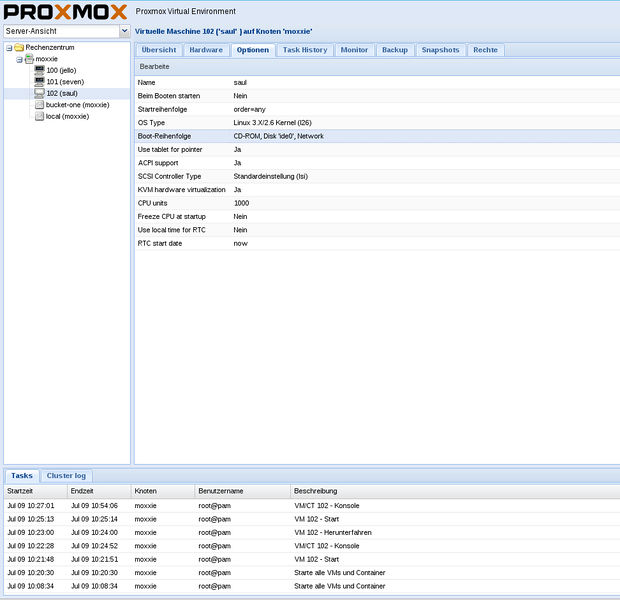This screenshot has height=600, width=620.
Task: Switch to the Cluster log tab
Action: click(x=66, y=476)
